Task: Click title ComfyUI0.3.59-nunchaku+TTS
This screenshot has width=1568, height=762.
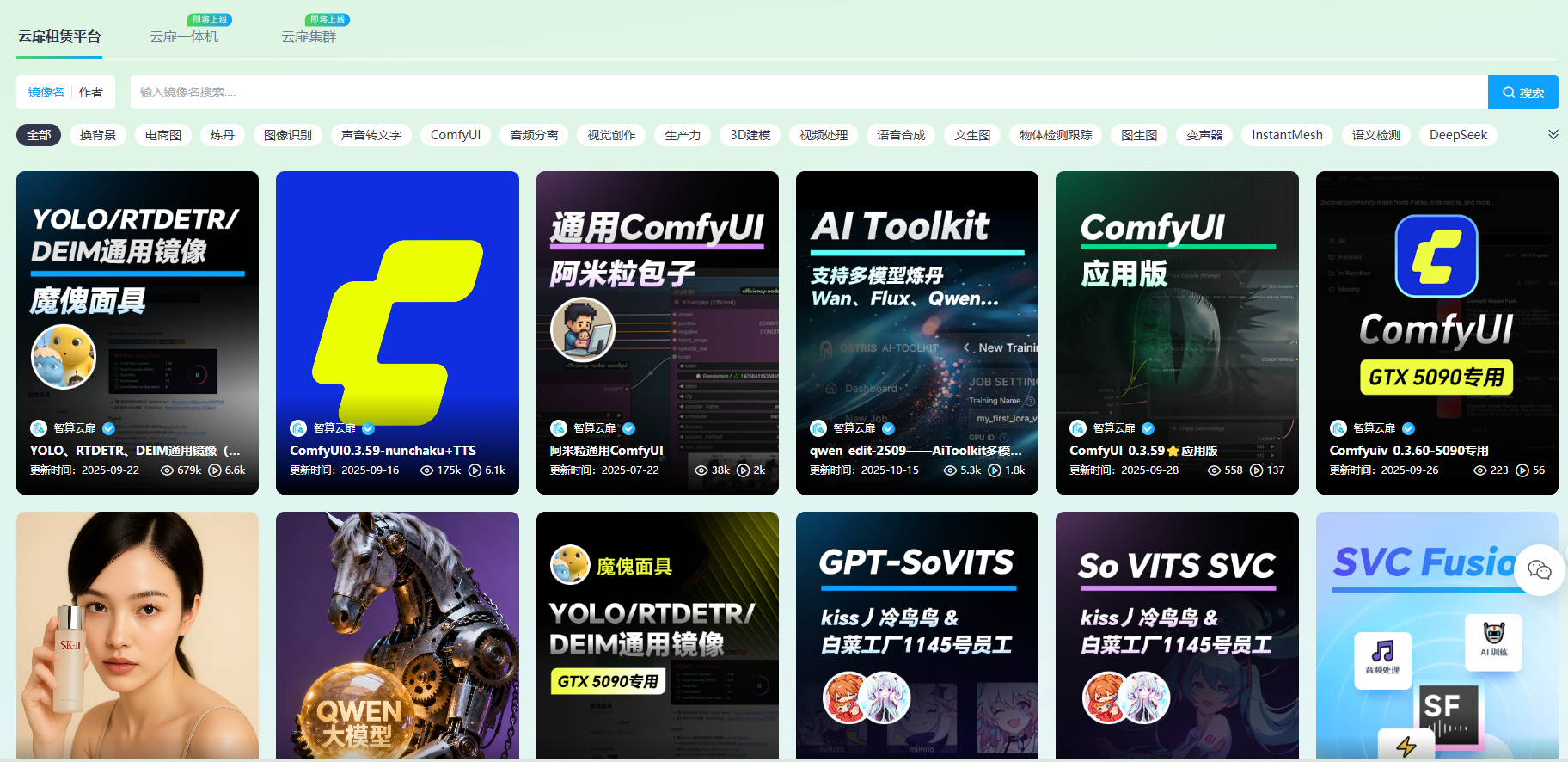Action: [383, 451]
